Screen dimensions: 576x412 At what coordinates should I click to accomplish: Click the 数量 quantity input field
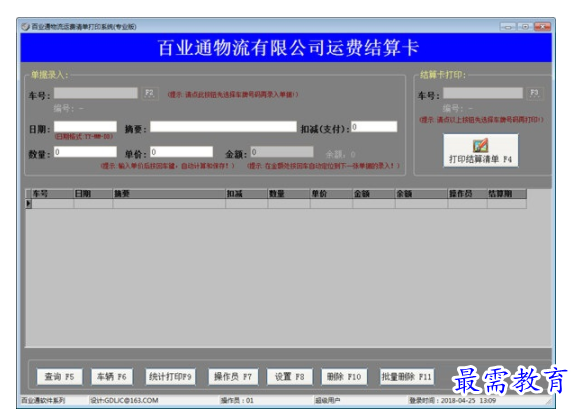(x=85, y=152)
